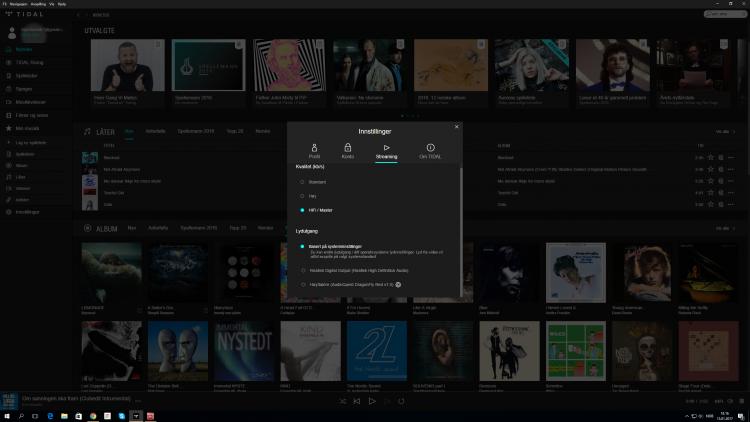The image size is (750, 422).
Task: Open the Spellemann 2016 featured tile
Action: (x=209, y=65)
